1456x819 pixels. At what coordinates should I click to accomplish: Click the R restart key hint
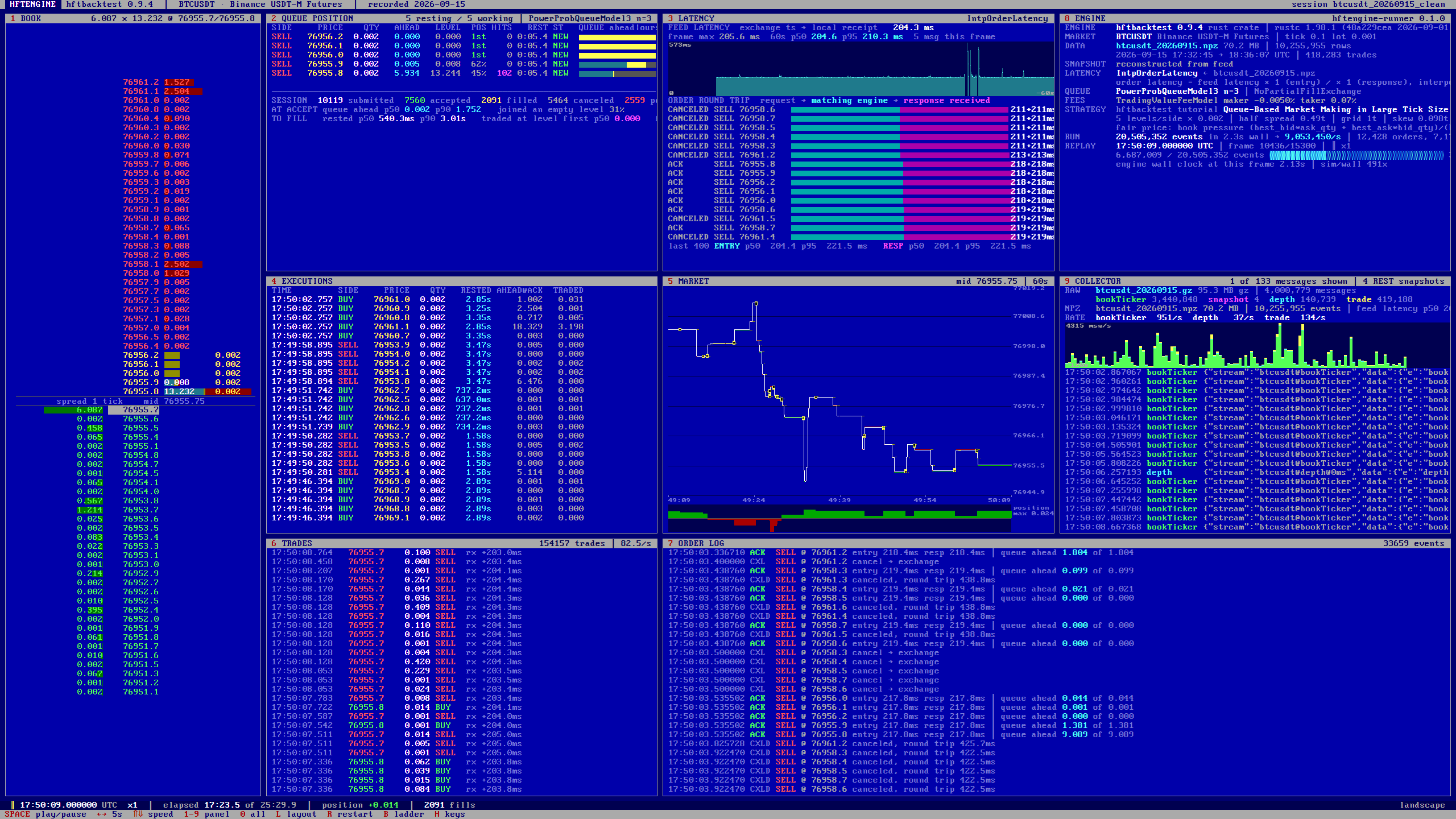(350, 814)
